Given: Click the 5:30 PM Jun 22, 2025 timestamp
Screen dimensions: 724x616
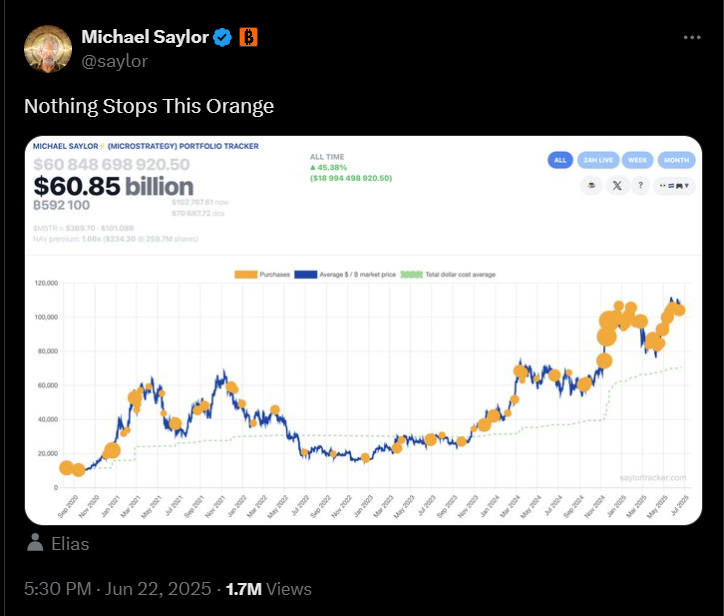Looking at the screenshot, I should [118, 589].
